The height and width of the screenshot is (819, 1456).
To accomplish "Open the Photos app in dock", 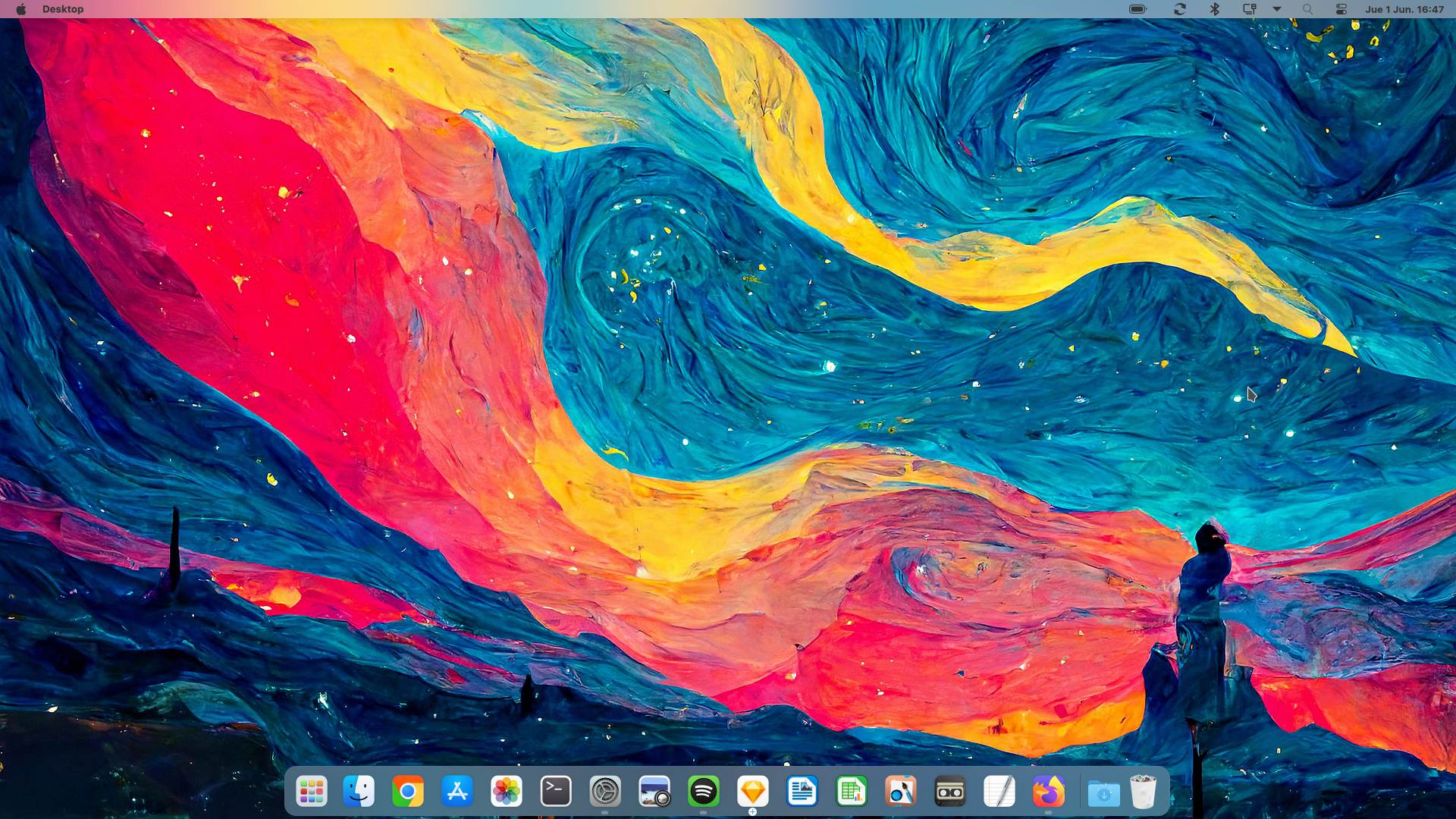I will [507, 792].
